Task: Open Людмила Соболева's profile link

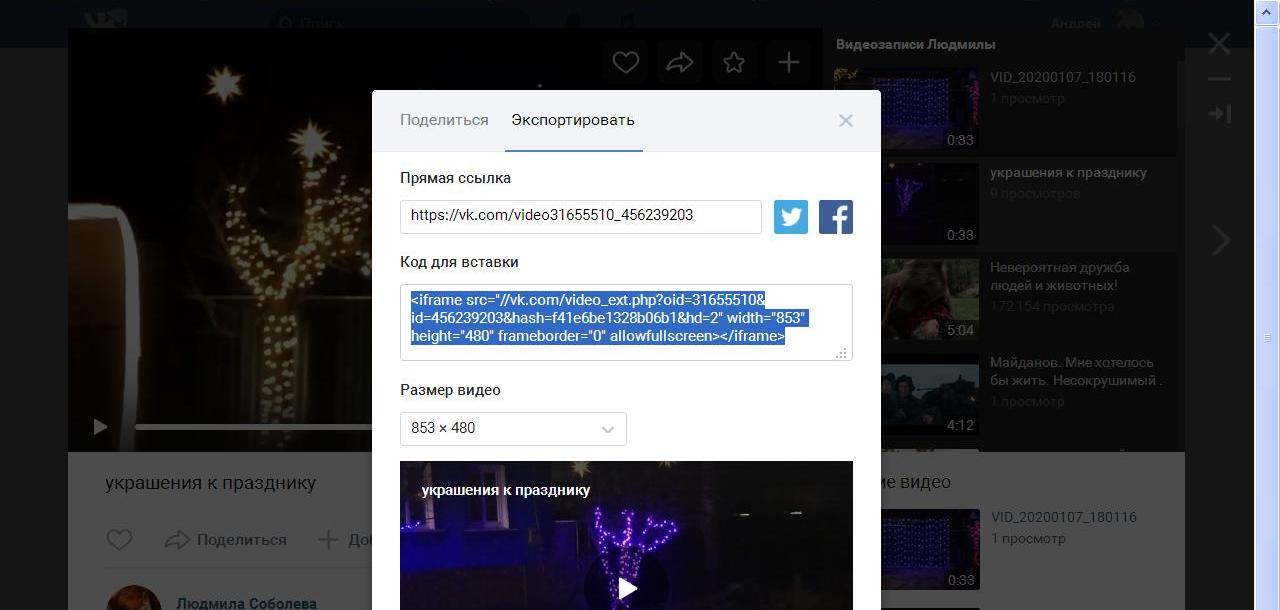Action: tap(246, 603)
